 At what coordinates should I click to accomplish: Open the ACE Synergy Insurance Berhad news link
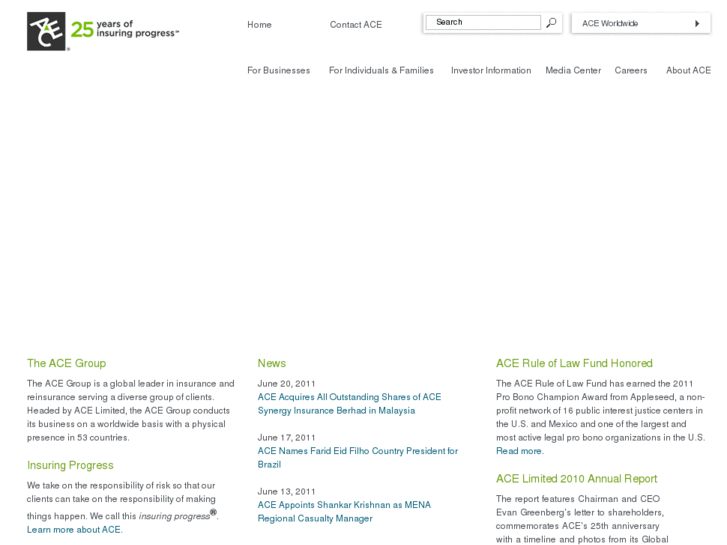pos(349,404)
